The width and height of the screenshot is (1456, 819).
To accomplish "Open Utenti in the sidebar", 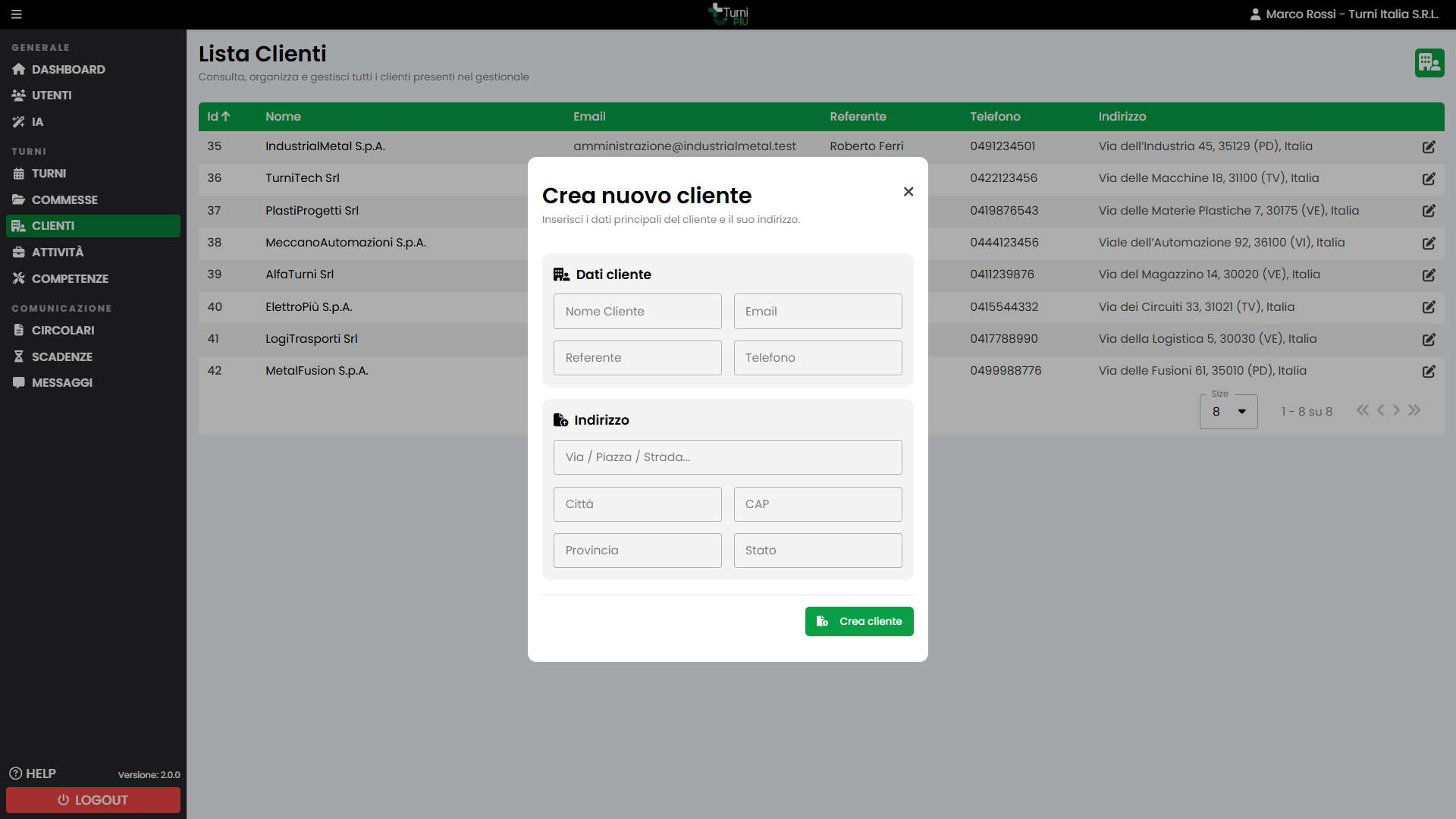I will click(93, 96).
